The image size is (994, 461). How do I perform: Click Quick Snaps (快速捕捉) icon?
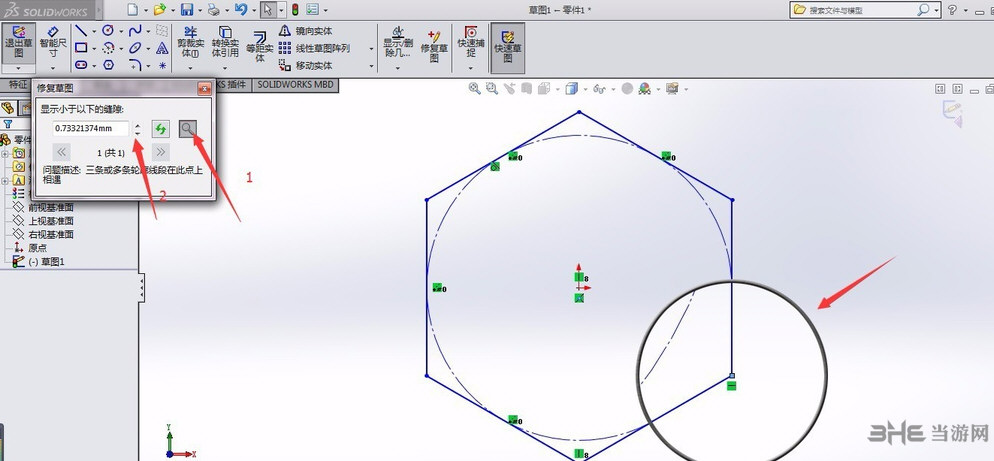(x=471, y=42)
